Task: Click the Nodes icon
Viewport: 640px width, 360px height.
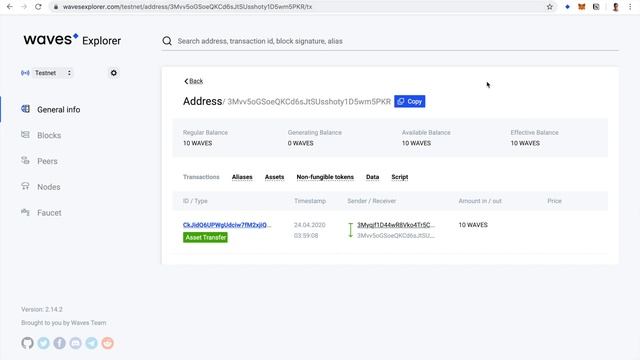Action: (x=25, y=186)
